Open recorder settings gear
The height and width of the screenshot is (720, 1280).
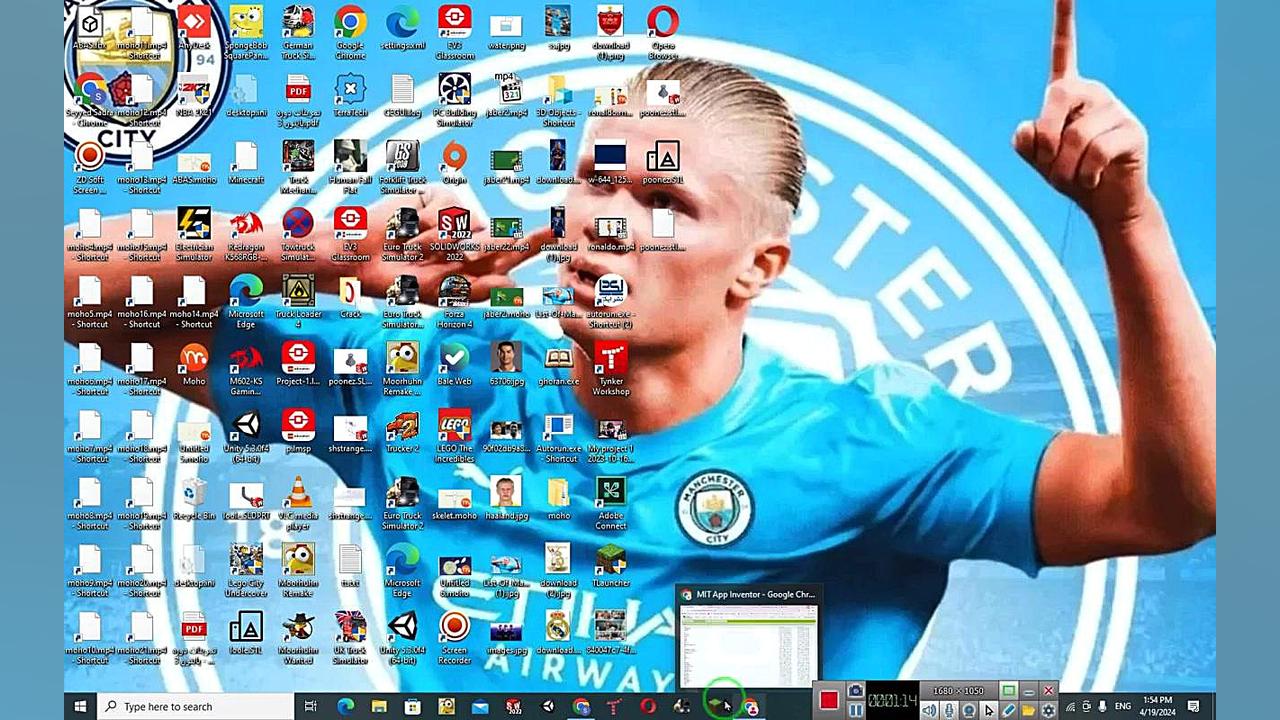point(1048,711)
